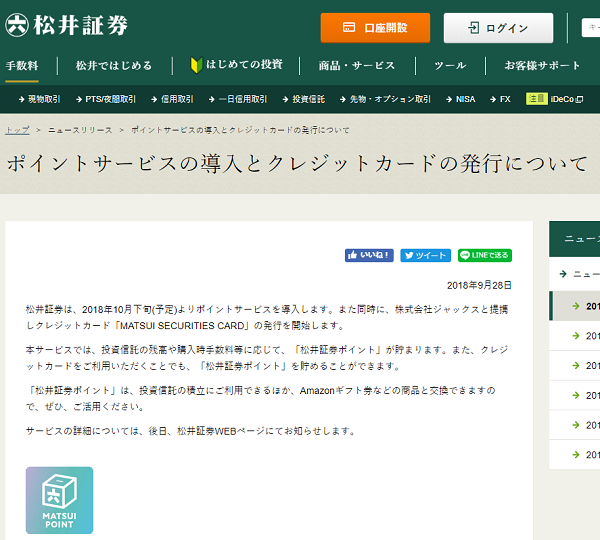This screenshot has width=600, height=540.
Task: Focus the keyword search field
Action: [x=591, y=28]
